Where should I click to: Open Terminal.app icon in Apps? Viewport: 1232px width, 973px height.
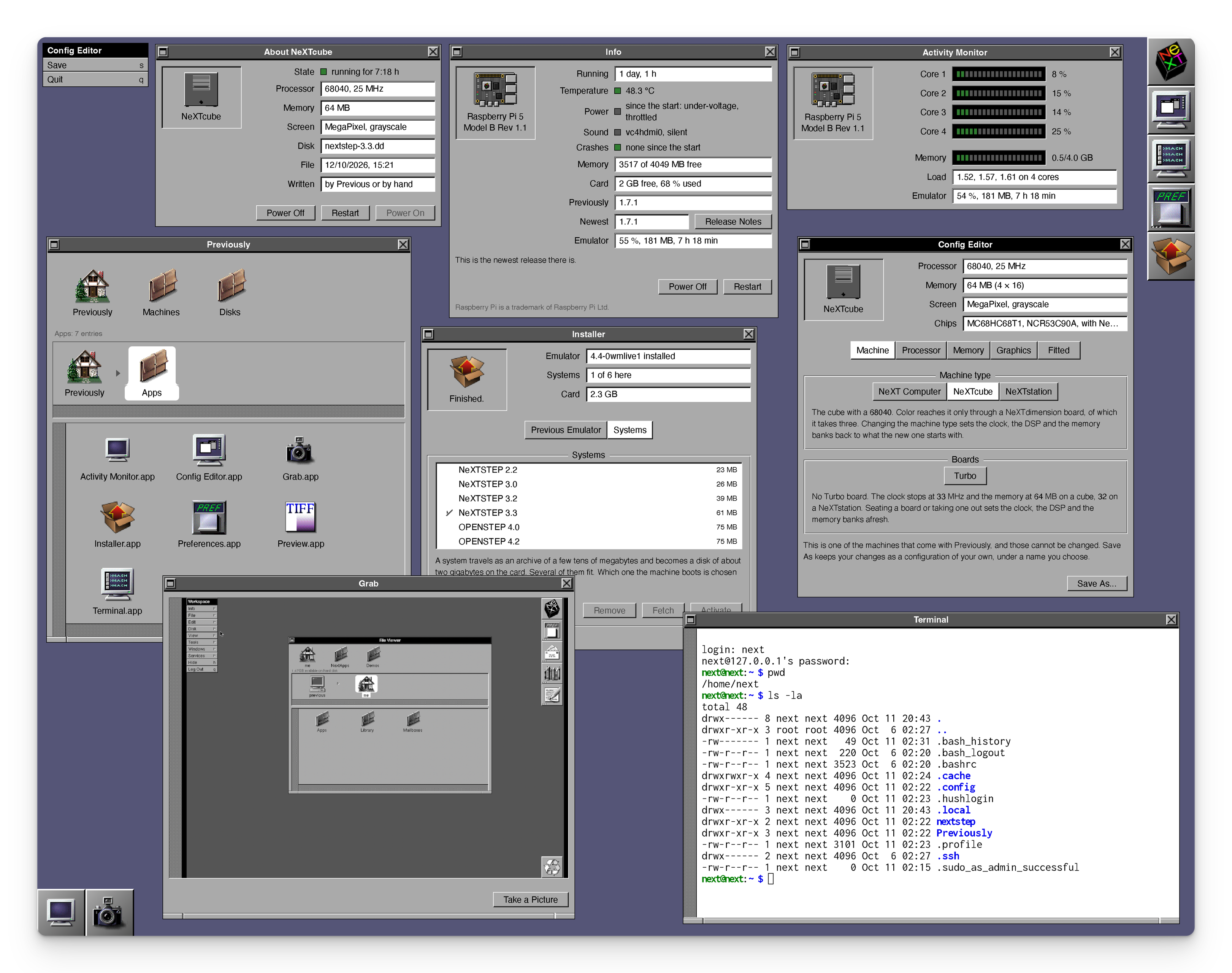(117, 584)
